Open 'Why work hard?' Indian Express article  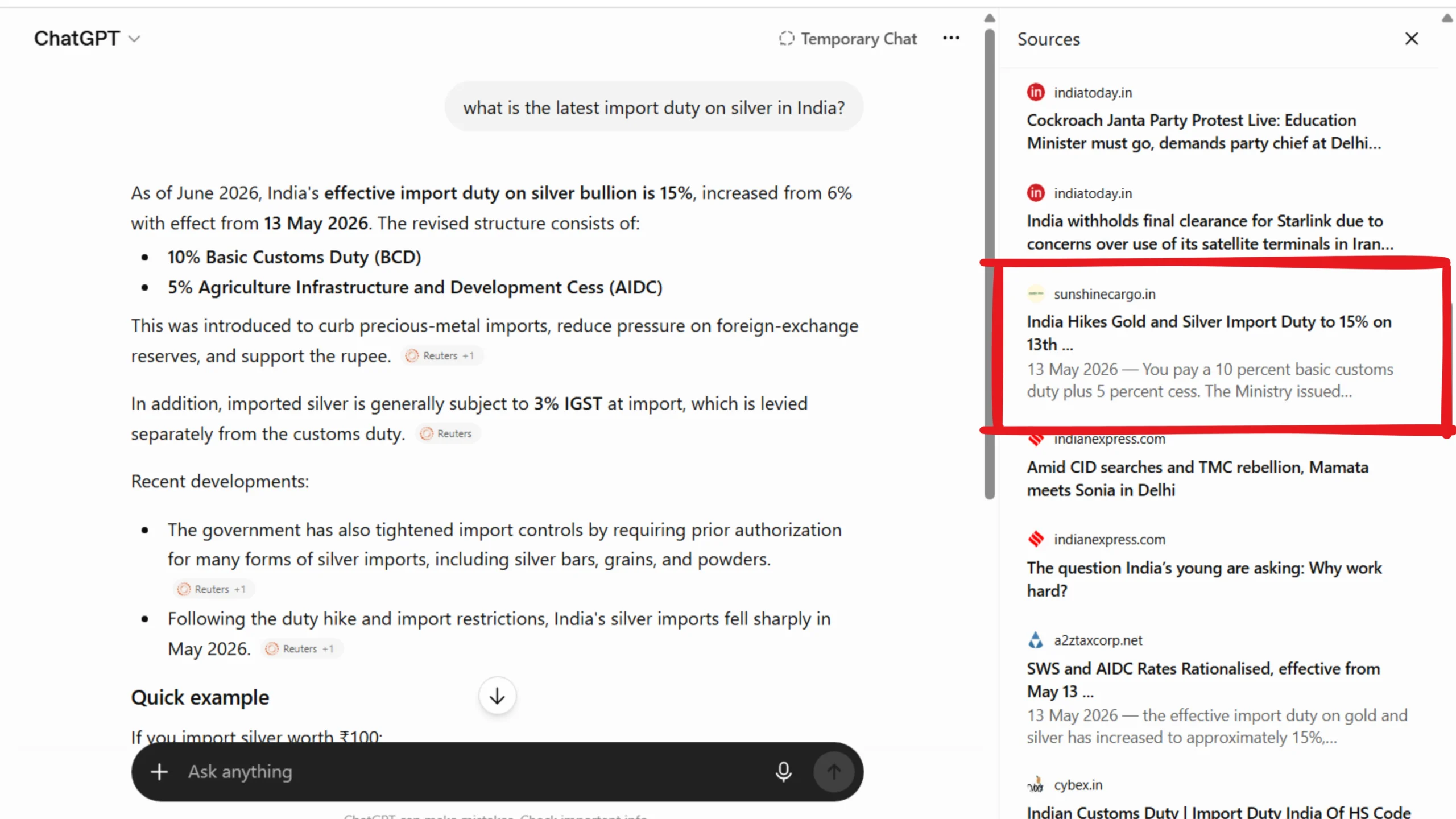pyautogui.click(x=1204, y=579)
